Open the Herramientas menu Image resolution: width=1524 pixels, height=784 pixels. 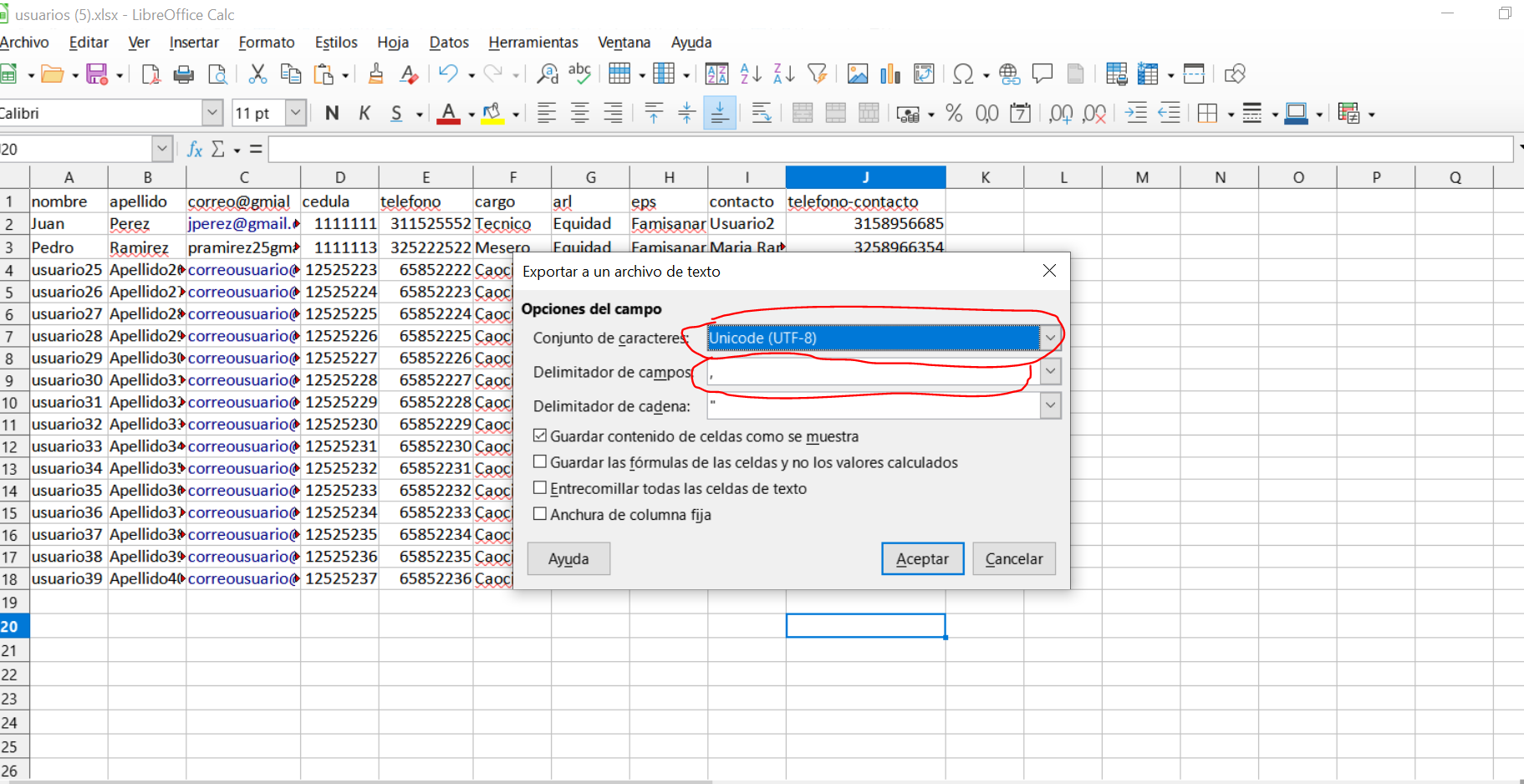tap(533, 43)
